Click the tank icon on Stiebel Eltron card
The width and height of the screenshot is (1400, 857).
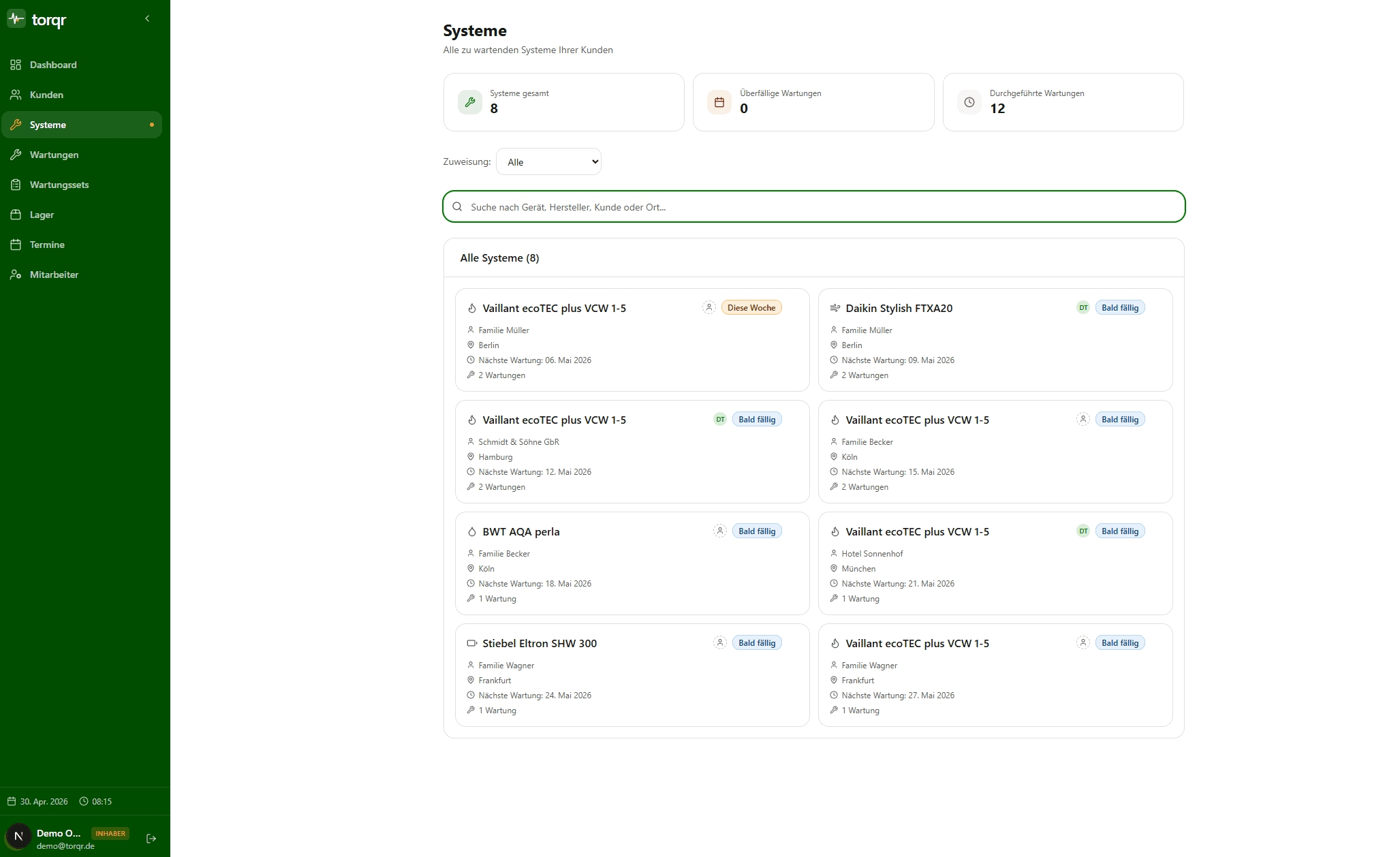coord(471,643)
